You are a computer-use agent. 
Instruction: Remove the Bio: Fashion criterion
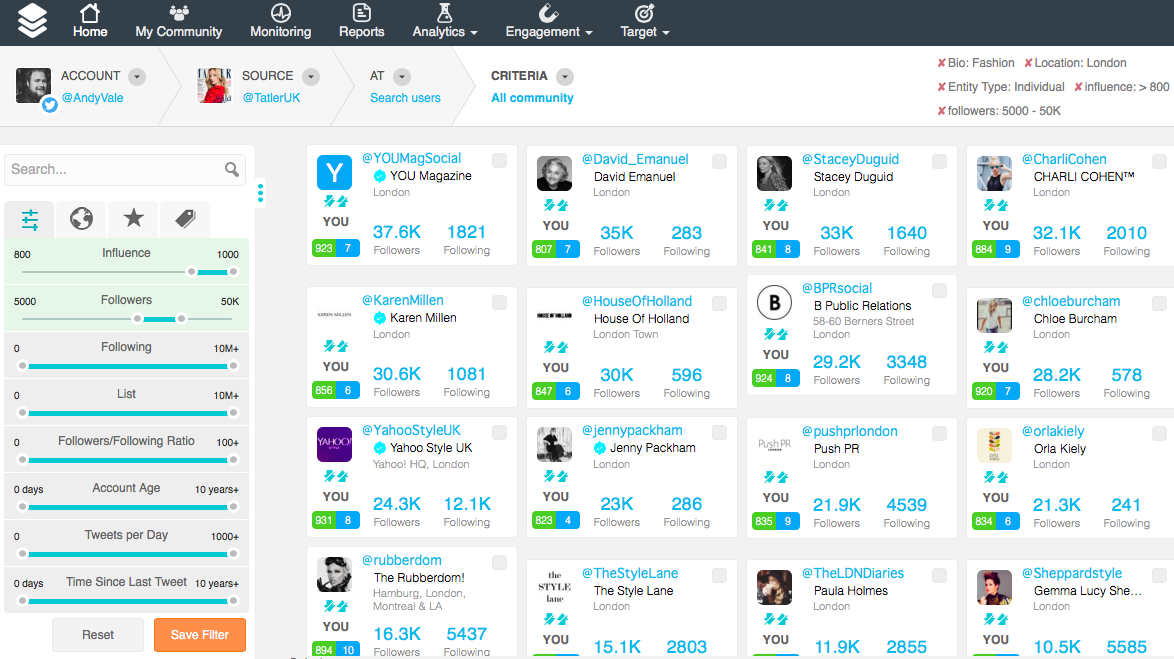[x=941, y=63]
